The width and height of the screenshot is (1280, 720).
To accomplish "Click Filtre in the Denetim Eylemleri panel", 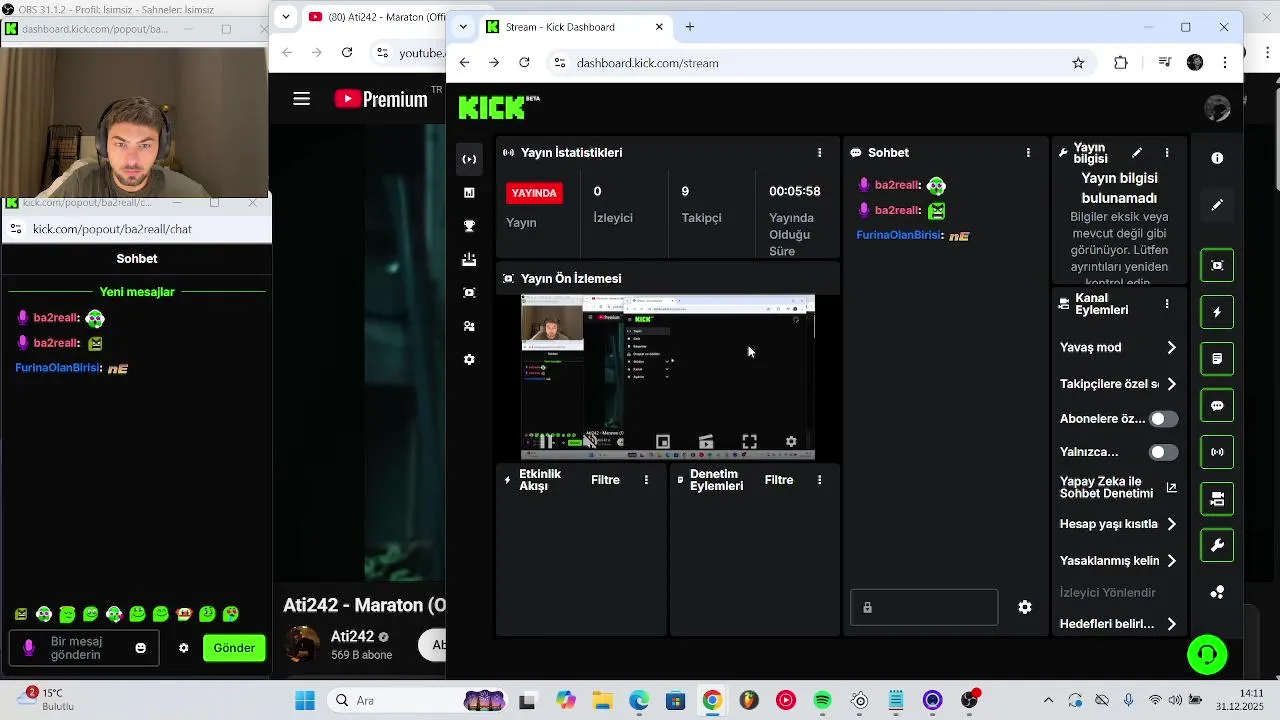I will click(x=779, y=480).
